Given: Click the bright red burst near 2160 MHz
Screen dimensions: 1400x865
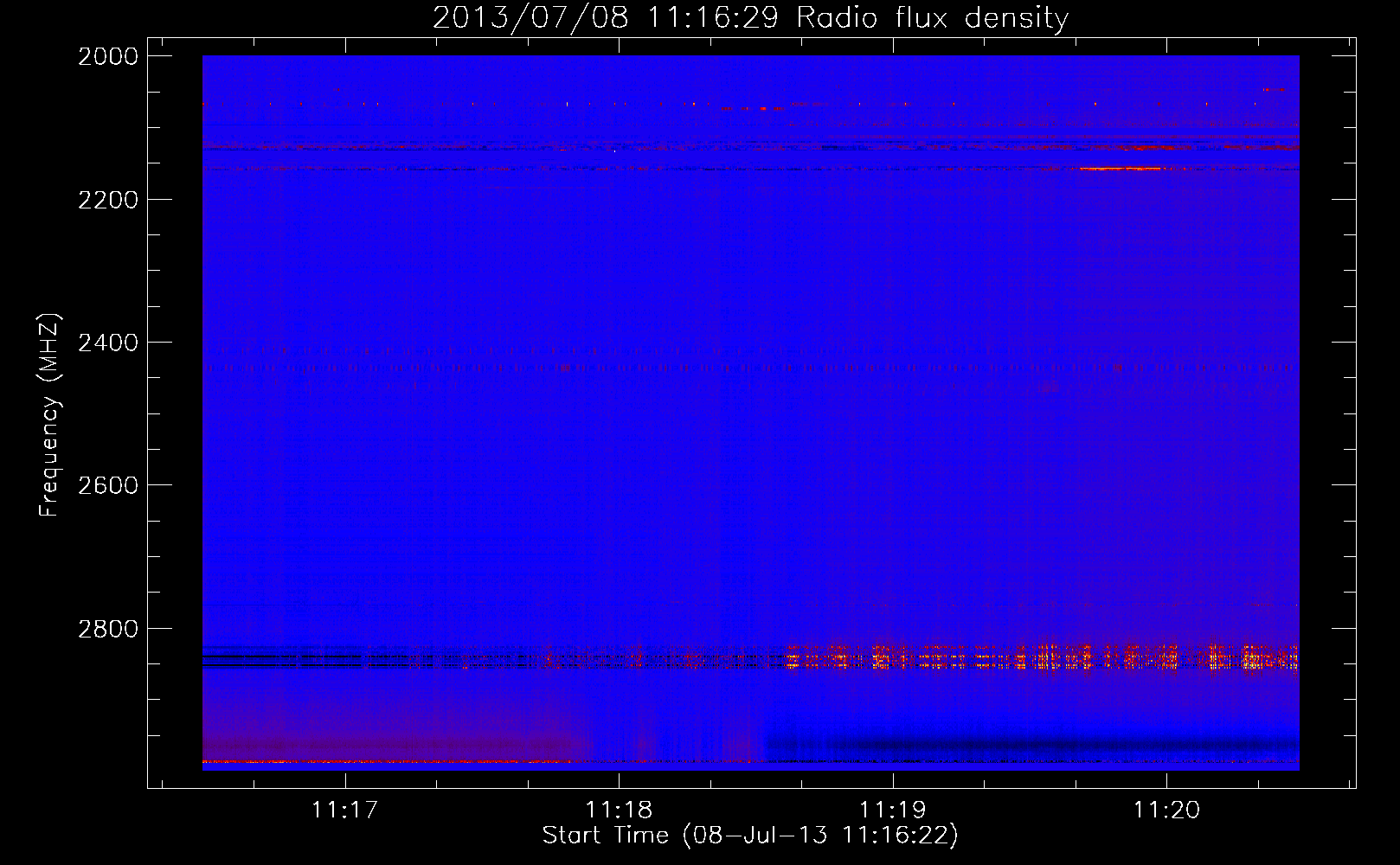Looking at the screenshot, I should click(1121, 169).
